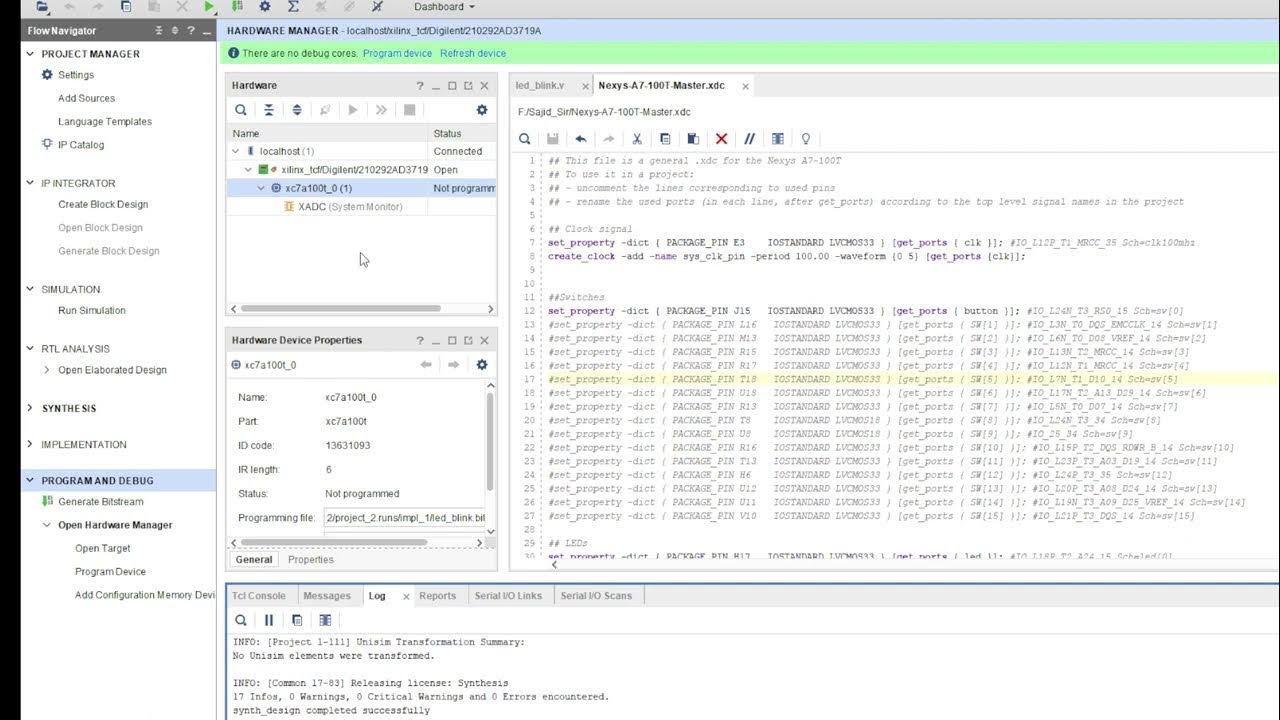Viewport: 1280px width, 720px height.
Task: Open Serial I/O Scans tab
Action: (596, 596)
